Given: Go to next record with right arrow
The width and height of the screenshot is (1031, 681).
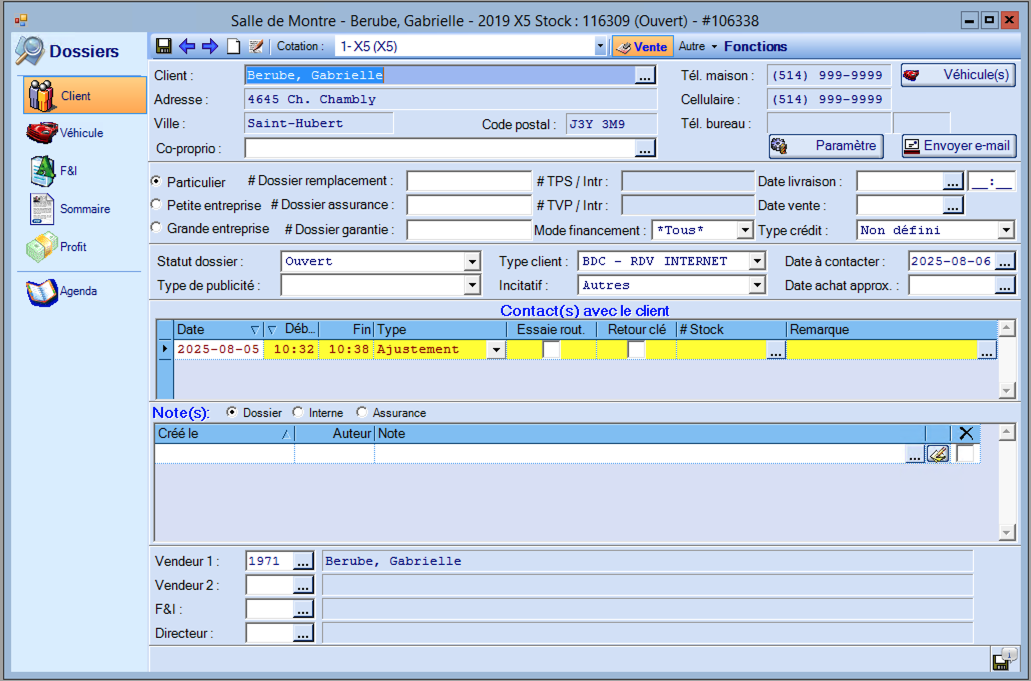Looking at the screenshot, I should coord(210,46).
